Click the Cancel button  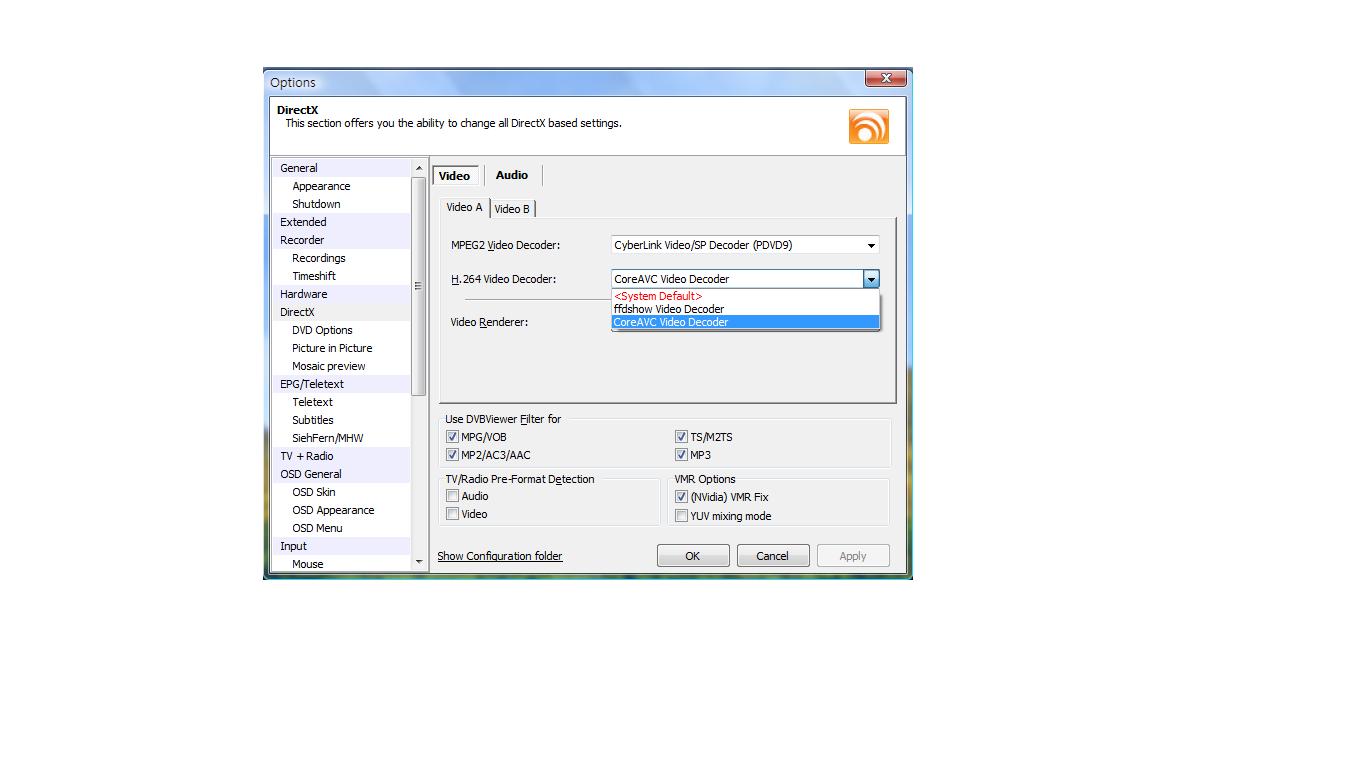click(772, 556)
